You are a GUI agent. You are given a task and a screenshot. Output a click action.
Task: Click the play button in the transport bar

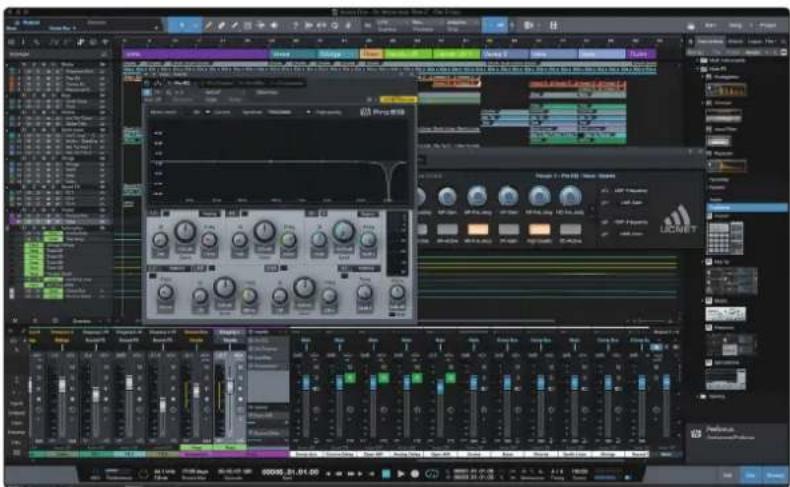point(401,474)
